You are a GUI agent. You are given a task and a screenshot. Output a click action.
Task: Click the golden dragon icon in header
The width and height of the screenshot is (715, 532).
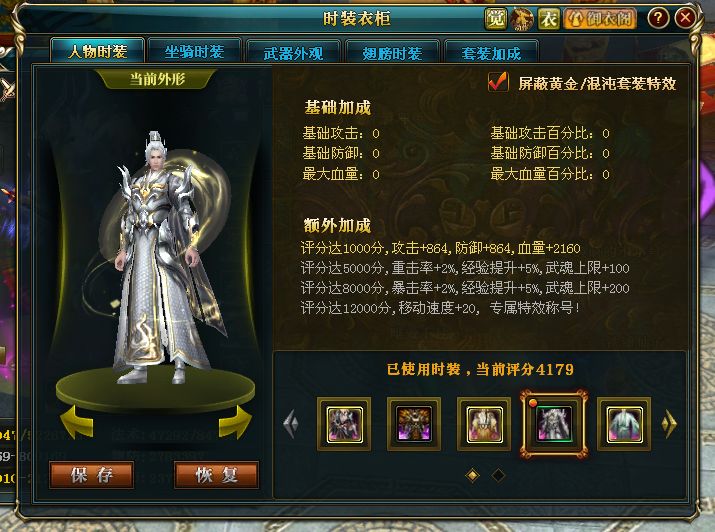coord(522,19)
